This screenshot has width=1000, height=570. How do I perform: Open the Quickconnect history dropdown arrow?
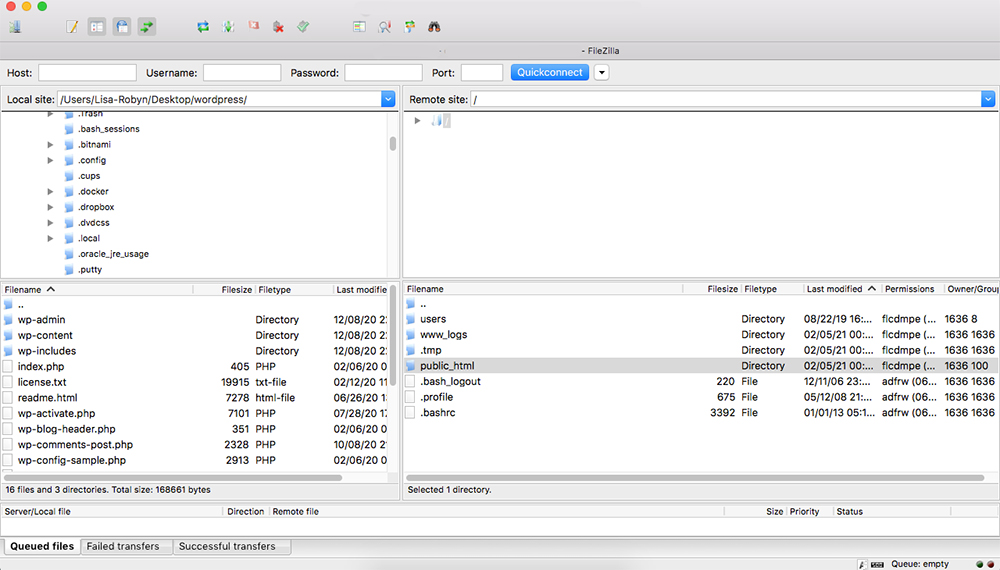click(601, 73)
